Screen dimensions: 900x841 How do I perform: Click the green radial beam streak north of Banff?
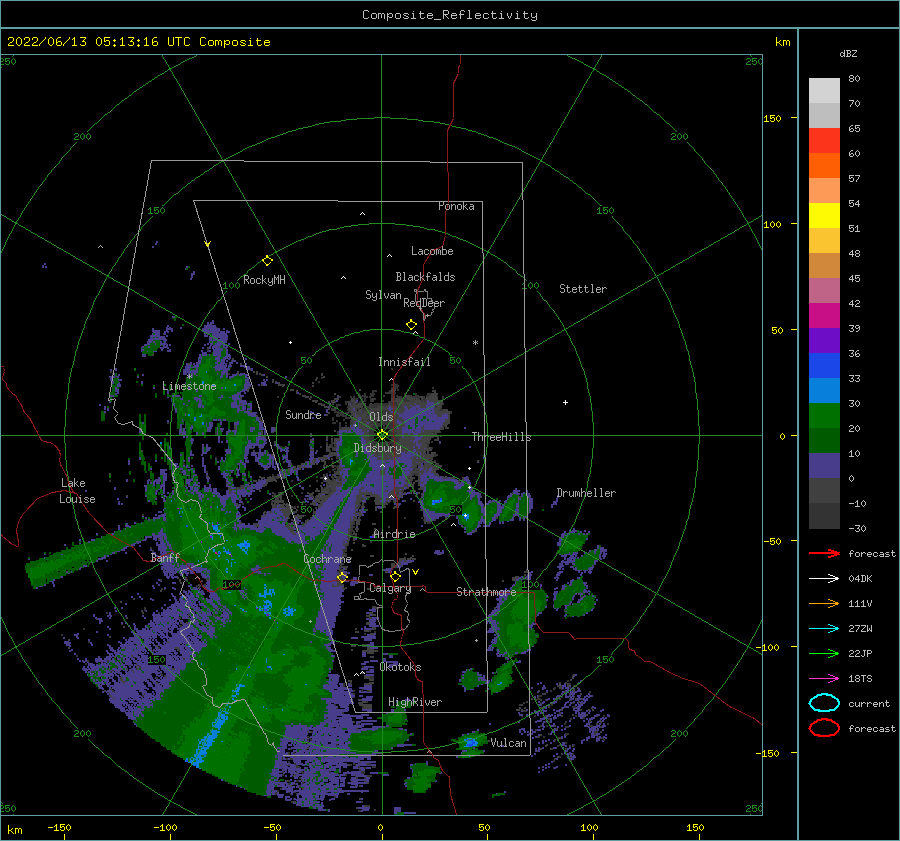(x=95, y=552)
